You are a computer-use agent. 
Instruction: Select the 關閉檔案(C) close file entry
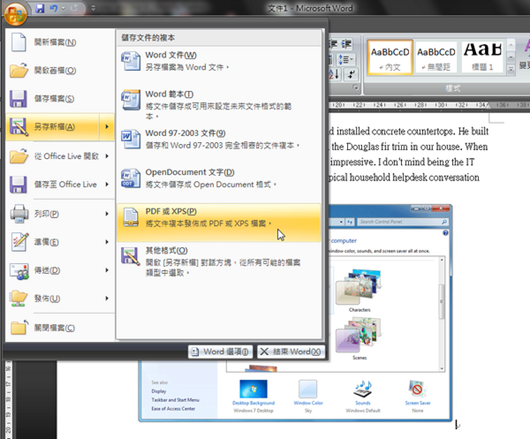60,327
